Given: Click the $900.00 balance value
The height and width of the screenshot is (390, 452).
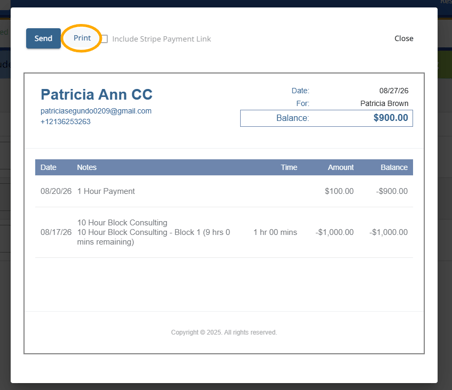Looking at the screenshot, I should click(391, 118).
